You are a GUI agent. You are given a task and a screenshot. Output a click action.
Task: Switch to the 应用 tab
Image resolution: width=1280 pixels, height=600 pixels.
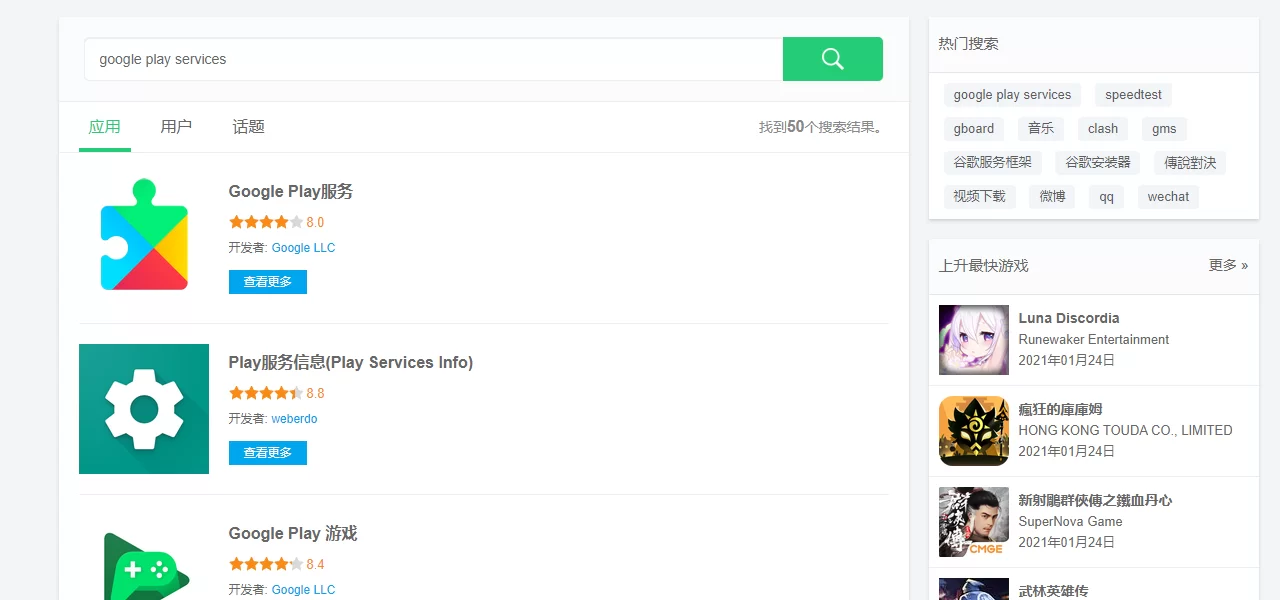(x=105, y=127)
